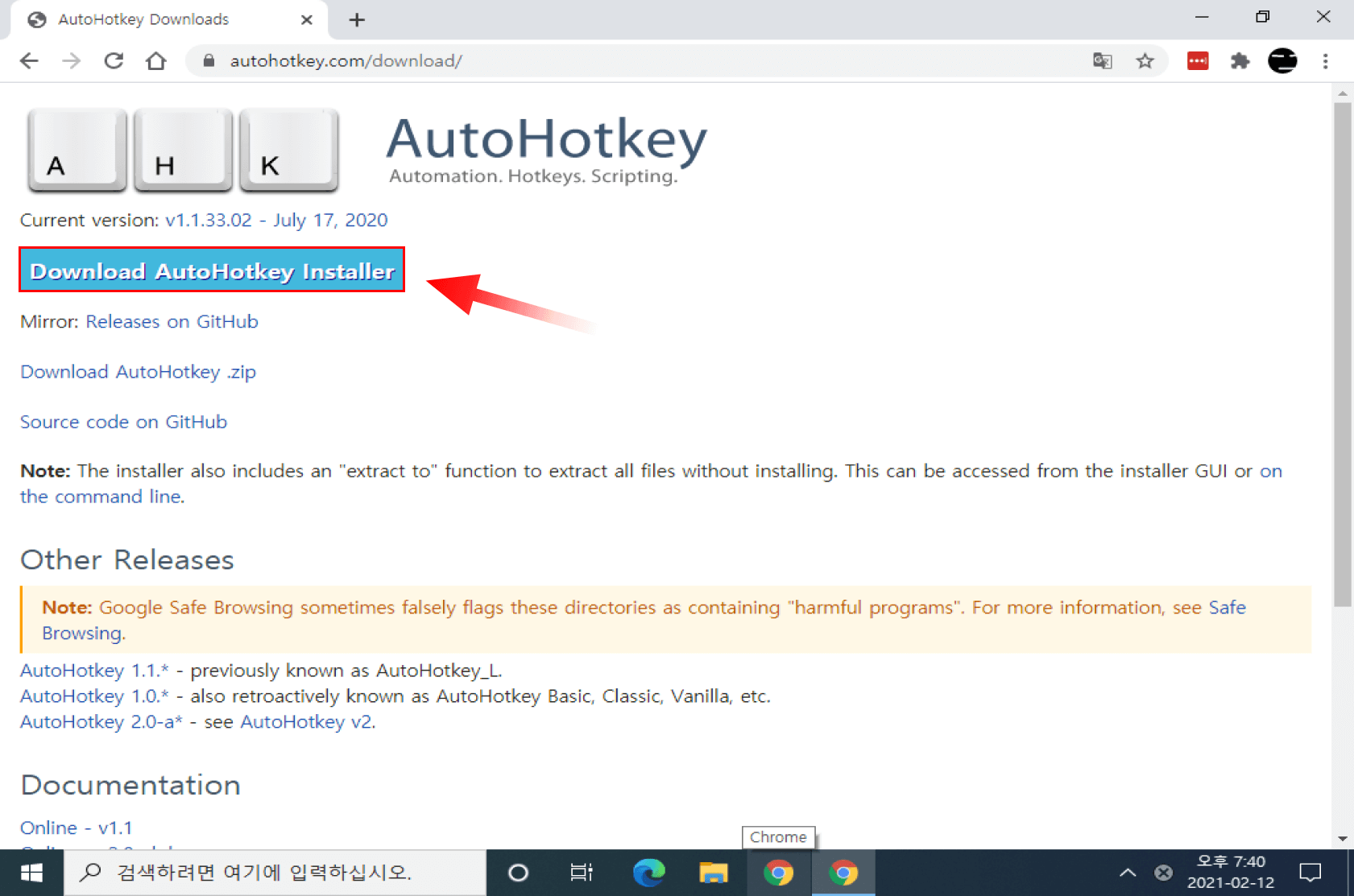Click Download AutoHotkey Installer button

point(212,270)
